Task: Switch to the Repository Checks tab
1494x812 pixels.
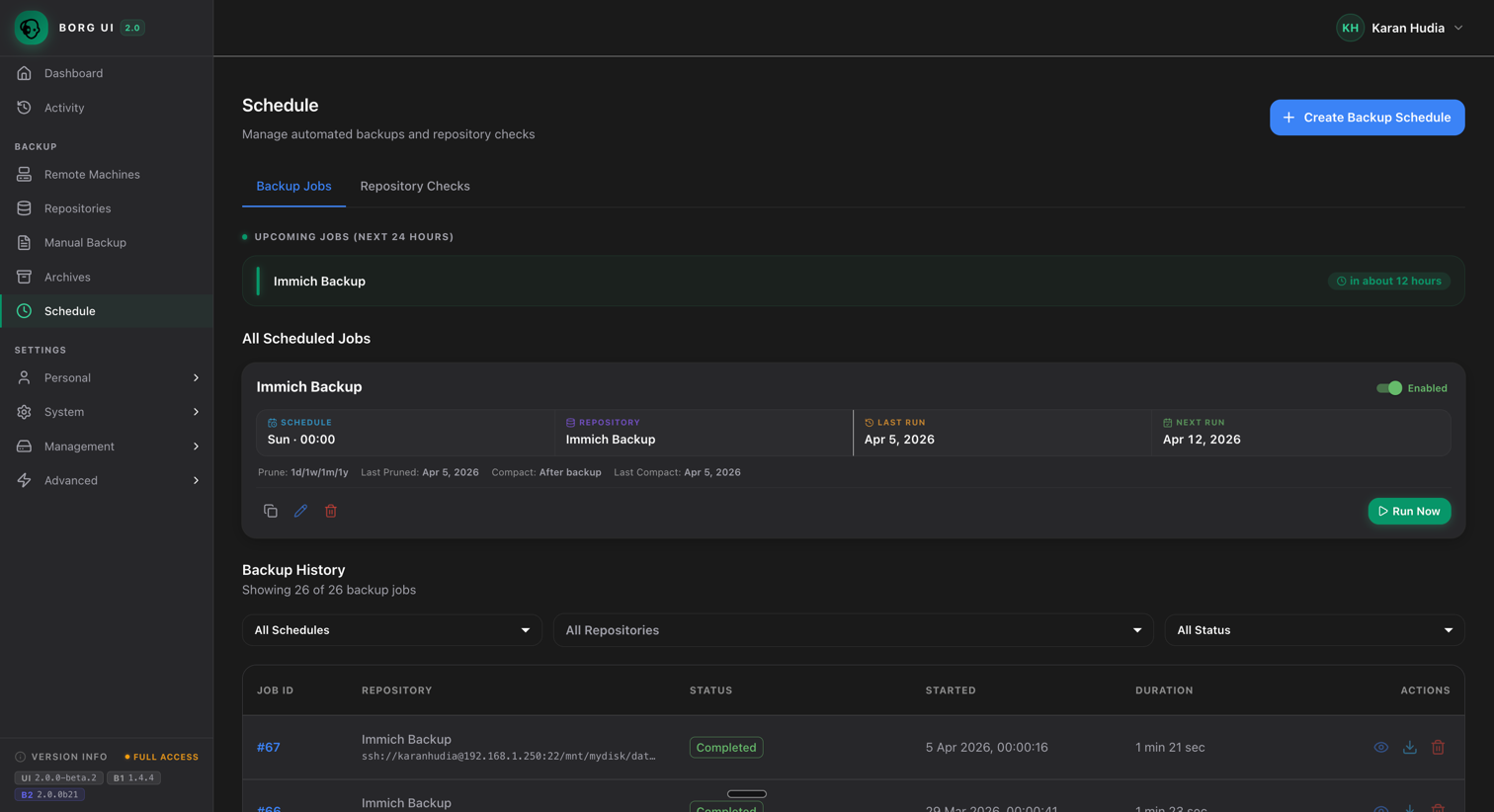Action: coord(415,186)
